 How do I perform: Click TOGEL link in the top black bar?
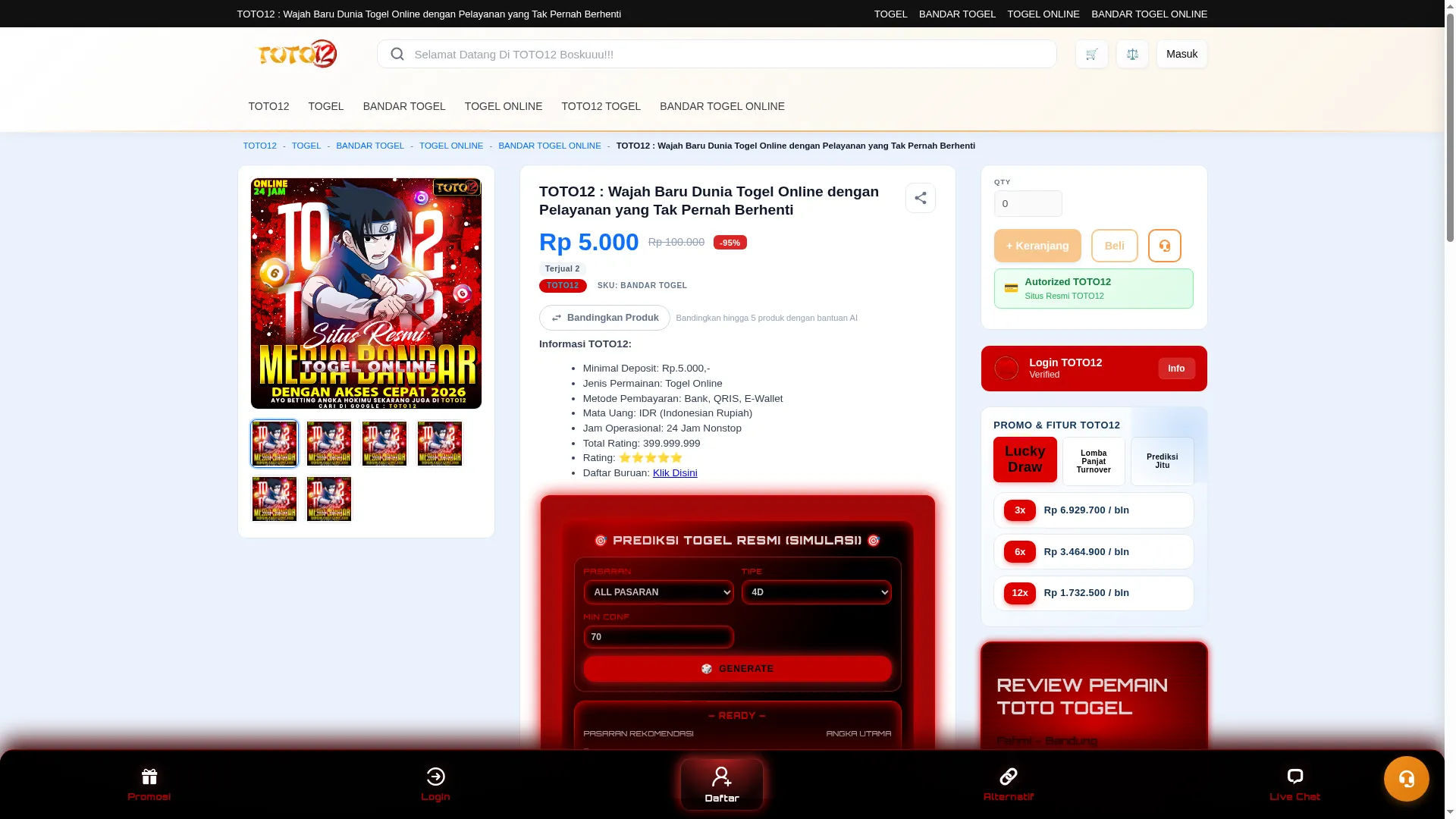coord(890,14)
